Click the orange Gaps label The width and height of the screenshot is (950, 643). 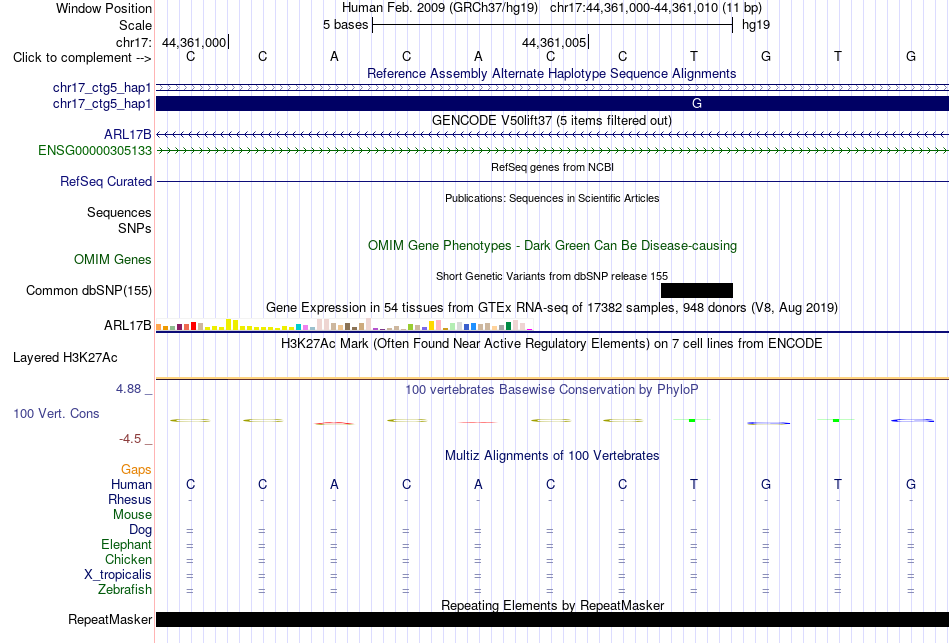136,470
